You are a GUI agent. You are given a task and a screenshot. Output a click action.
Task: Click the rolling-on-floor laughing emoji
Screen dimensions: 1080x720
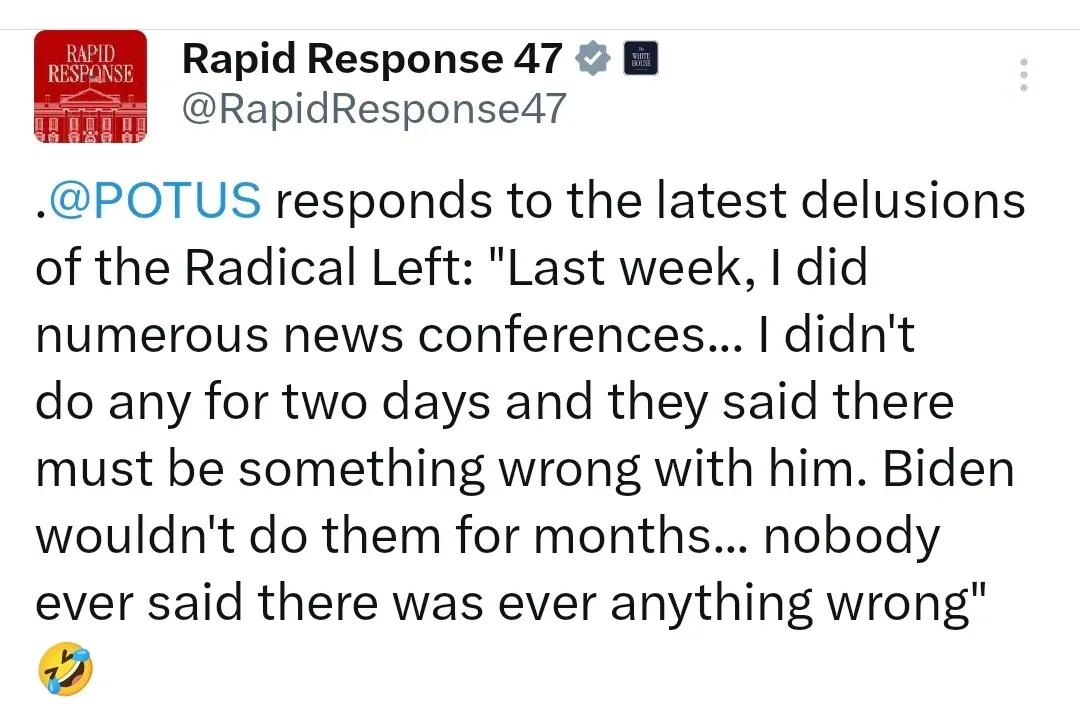[65, 668]
